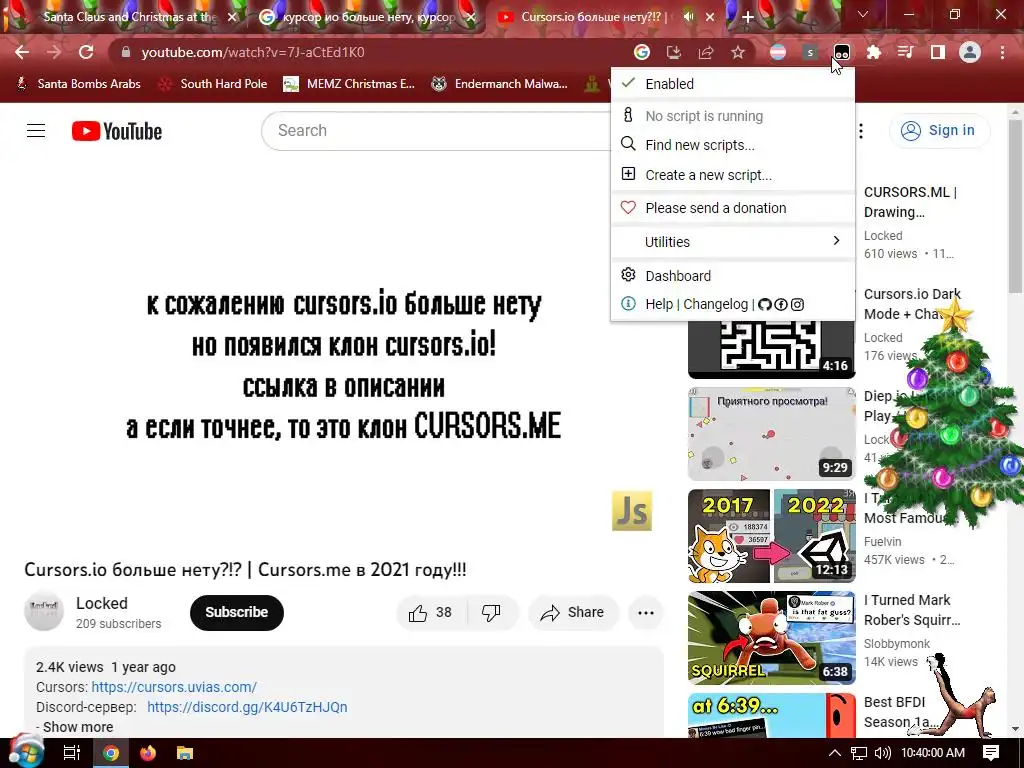Bookmark this page with the star icon
1024x768 pixels.
point(738,52)
